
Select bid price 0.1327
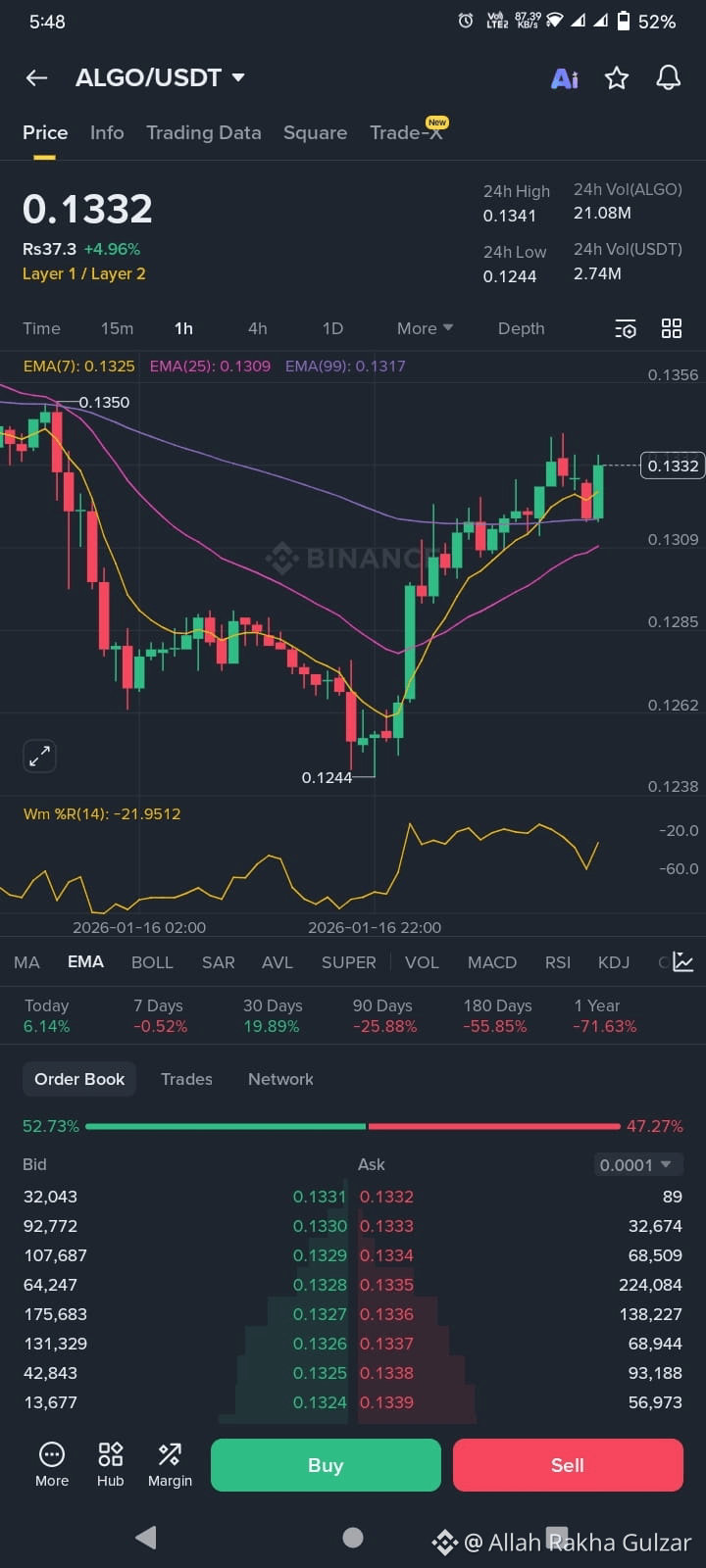[x=320, y=1314]
